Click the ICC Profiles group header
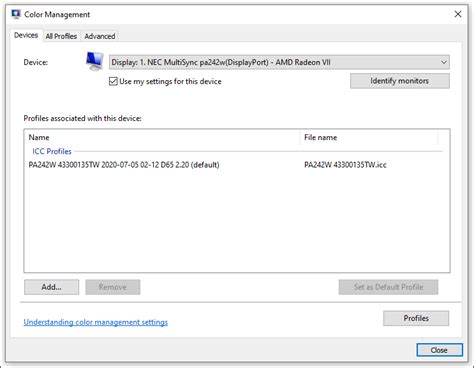Screen dimensions: 474x368 pos(52,151)
